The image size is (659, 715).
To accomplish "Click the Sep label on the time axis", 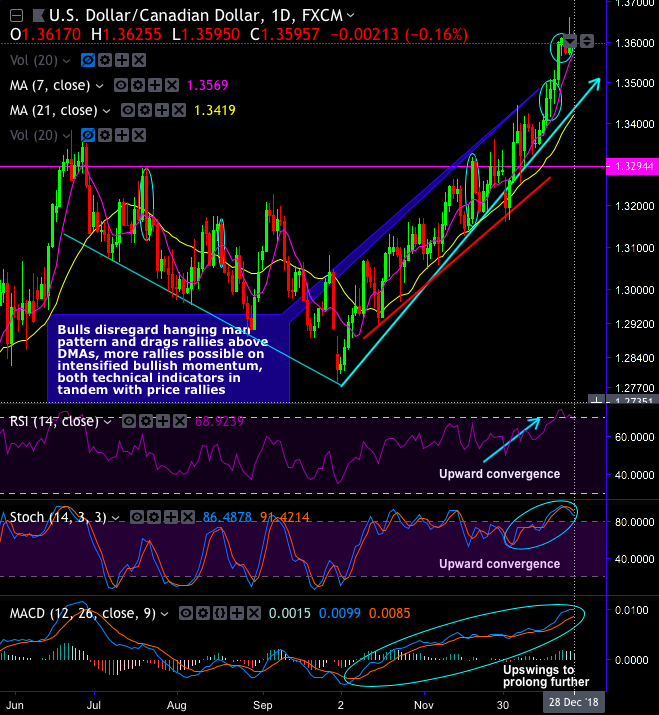I will [x=263, y=705].
